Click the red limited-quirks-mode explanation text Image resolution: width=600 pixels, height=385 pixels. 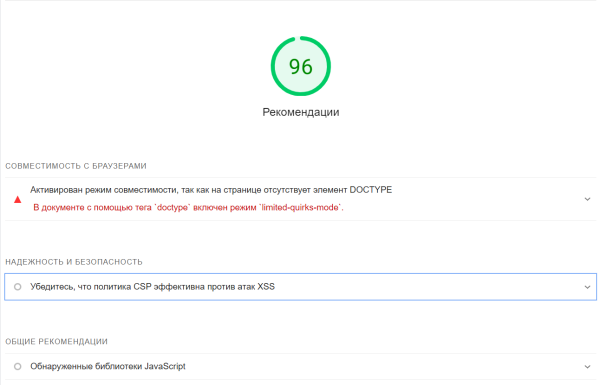click(188, 207)
